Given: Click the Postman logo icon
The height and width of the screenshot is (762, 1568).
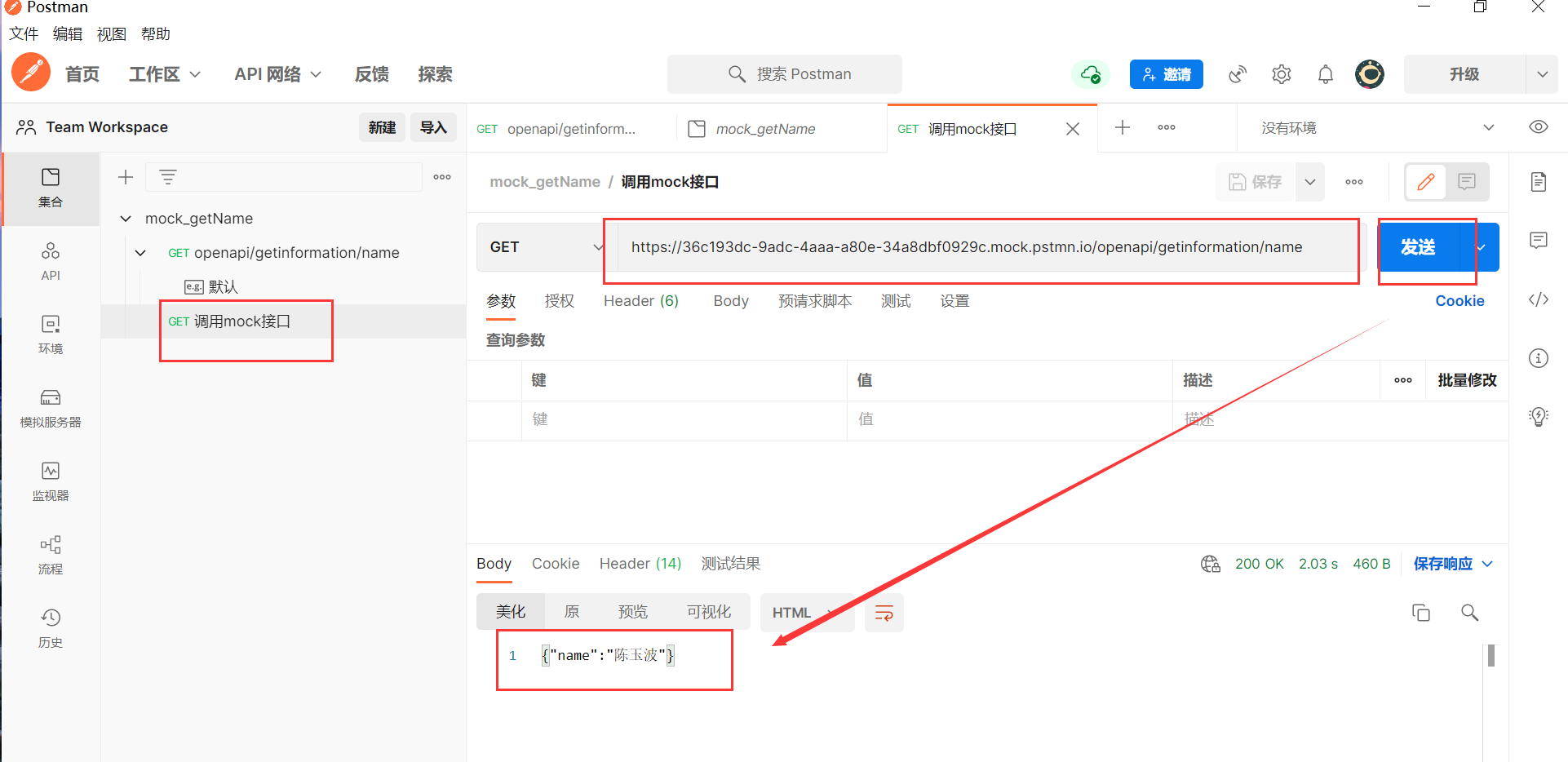Looking at the screenshot, I should pyautogui.click(x=31, y=73).
